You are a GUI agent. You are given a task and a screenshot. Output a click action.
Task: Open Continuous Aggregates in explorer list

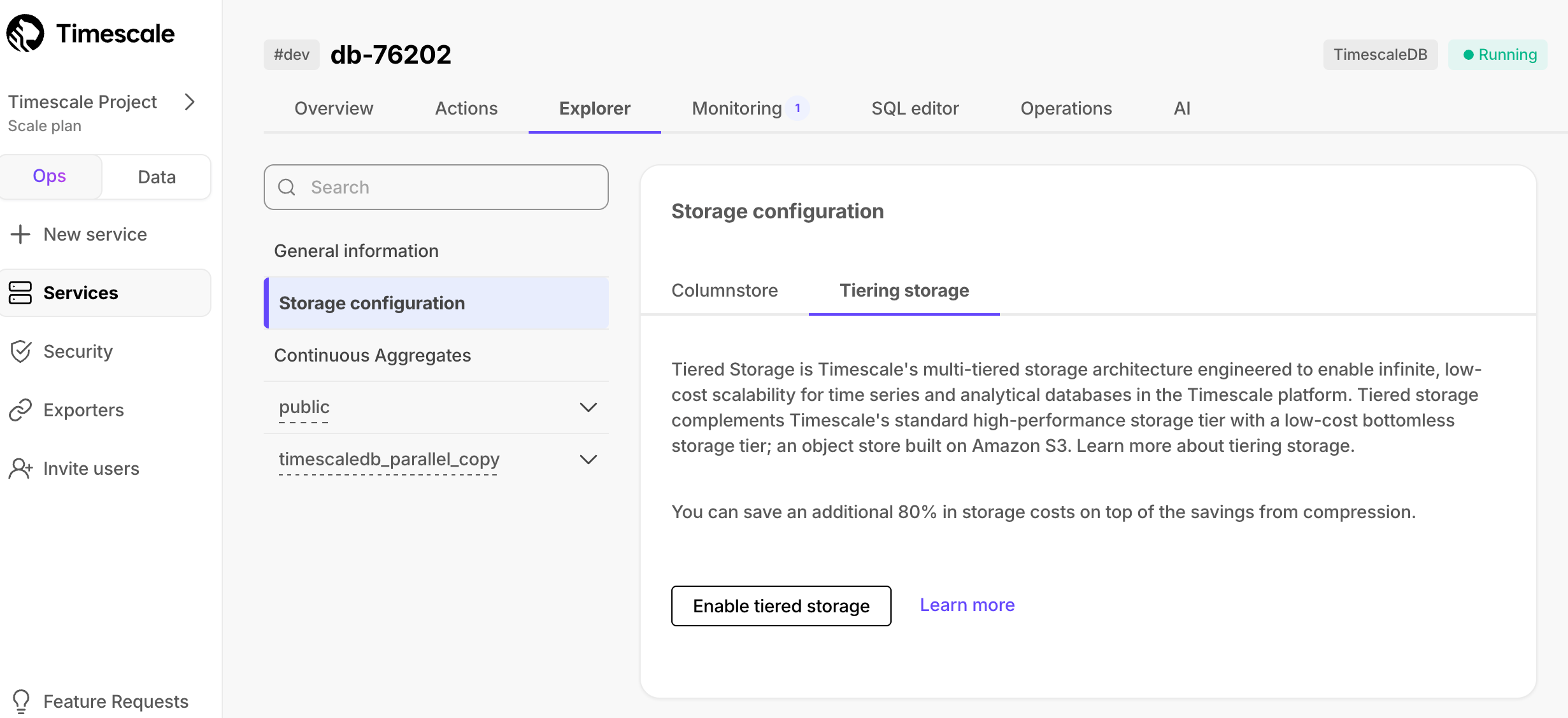pyautogui.click(x=436, y=355)
